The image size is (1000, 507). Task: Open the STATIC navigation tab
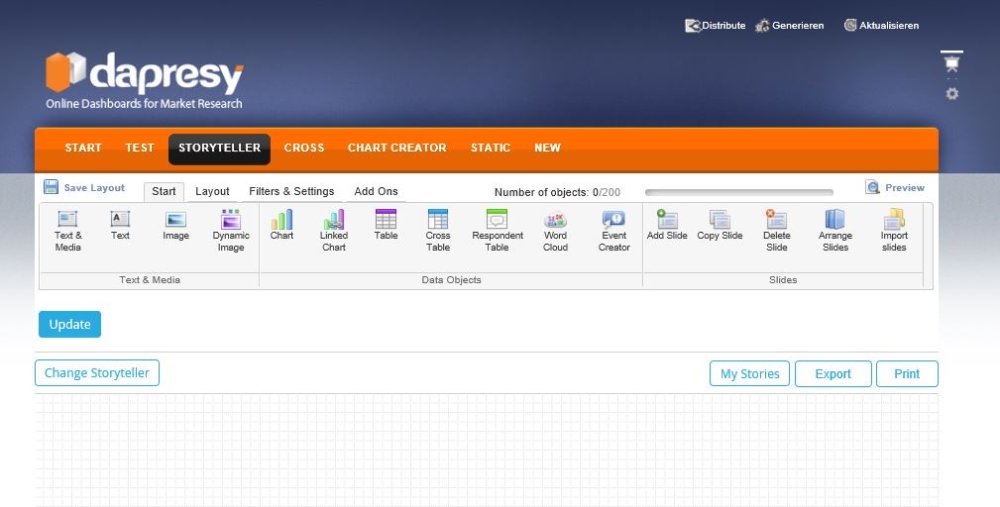(x=490, y=148)
